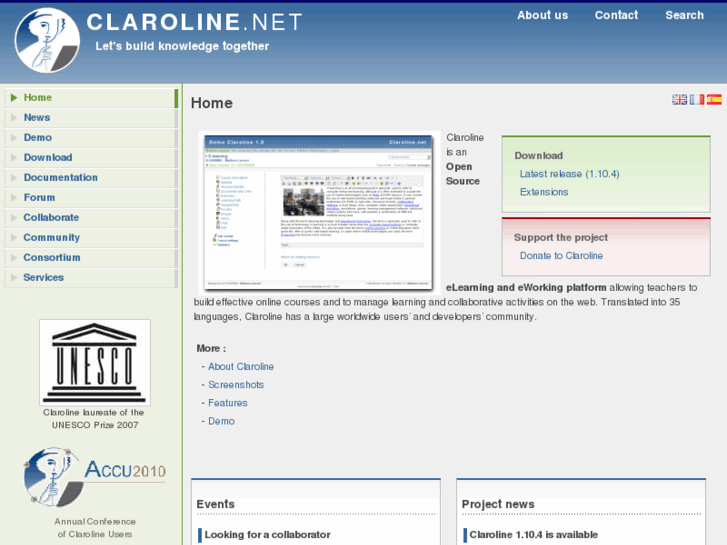The image size is (727, 545).
Task: Open the News sidebar menu item
Action: (x=91, y=118)
